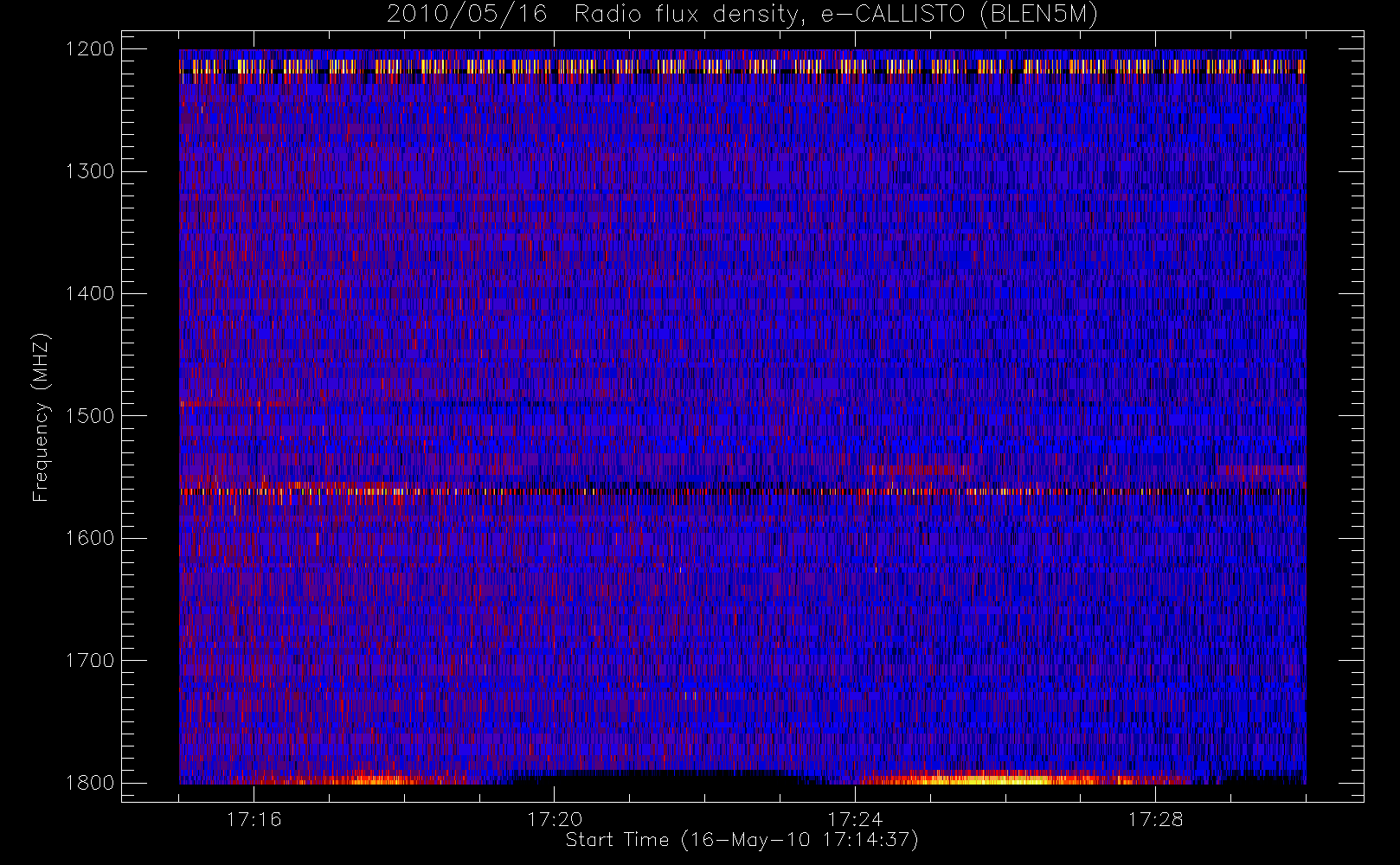
Task: Click the 1500 frequency tick label
Action: [90, 416]
